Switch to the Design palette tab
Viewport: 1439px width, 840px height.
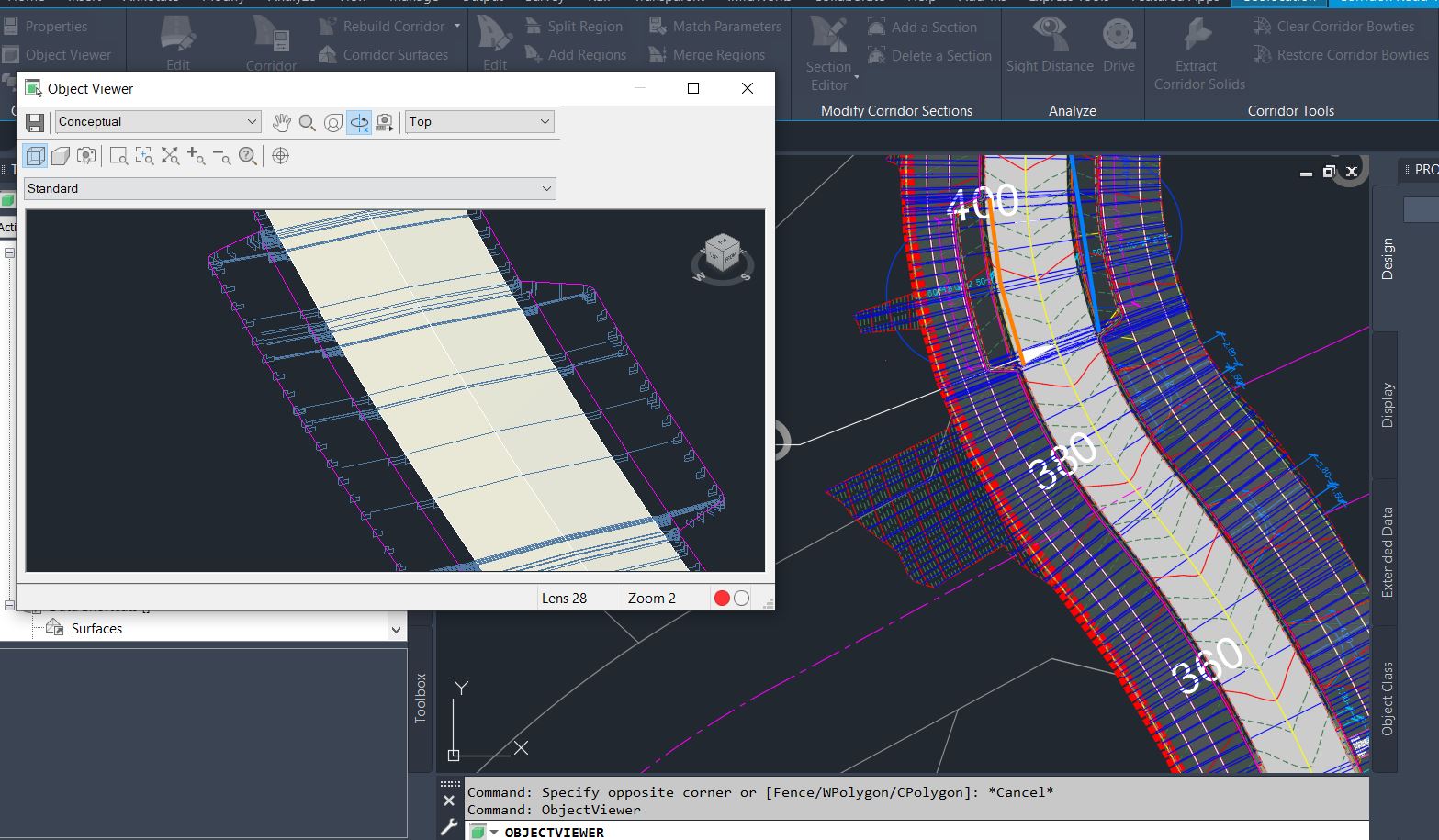click(x=1387, y=259)
